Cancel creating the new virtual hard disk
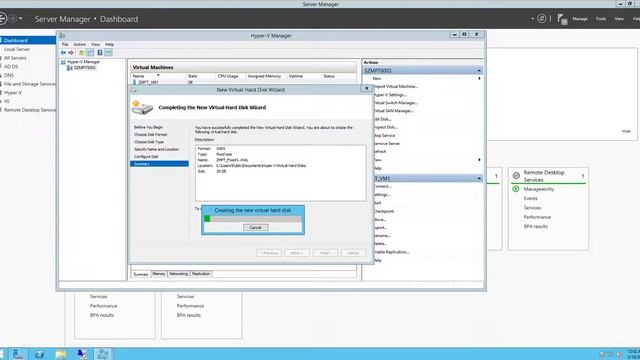The width and height of the screenshot is (640, 360). 256,228
